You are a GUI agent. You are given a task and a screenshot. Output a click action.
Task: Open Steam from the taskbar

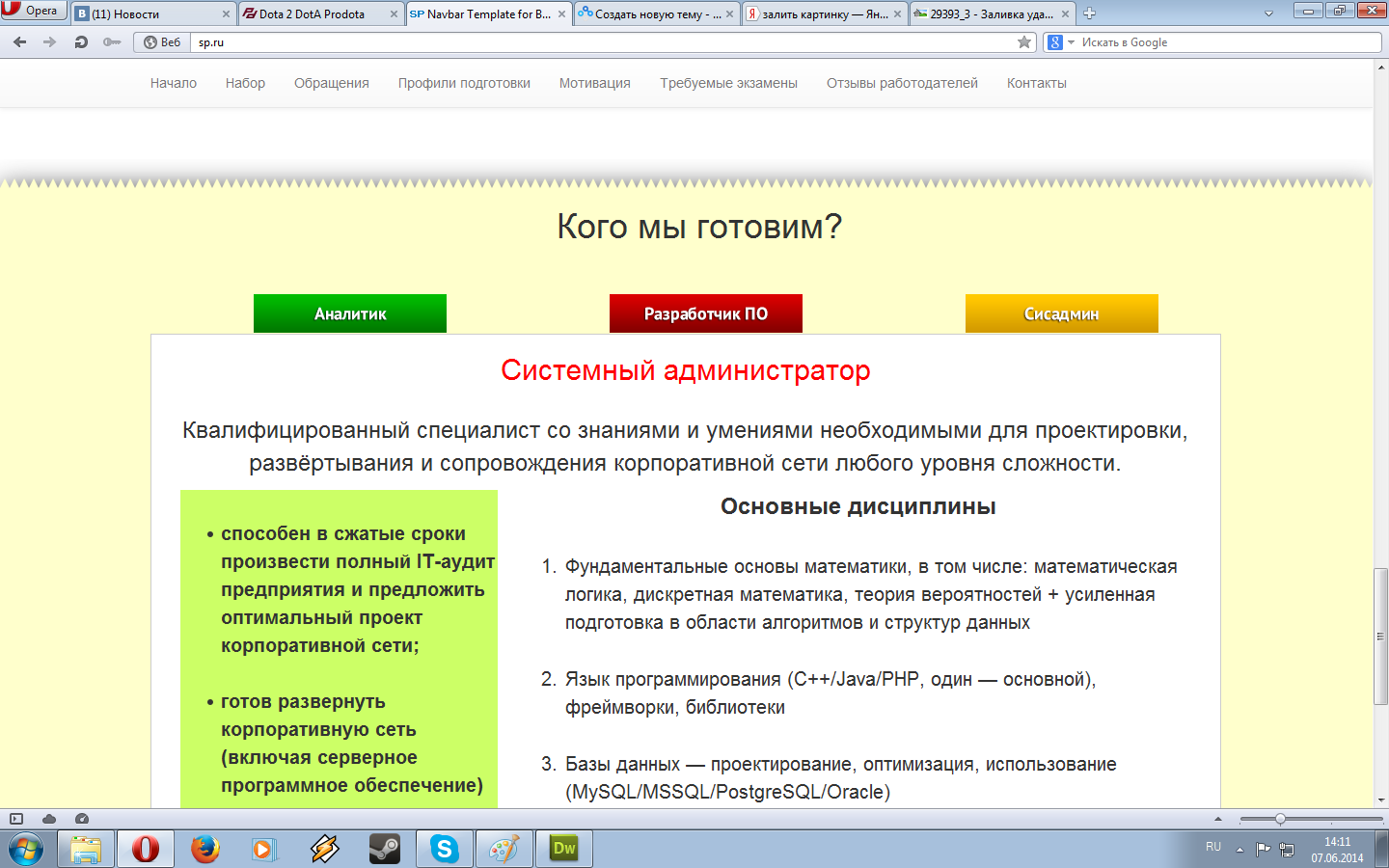(385, 849)
